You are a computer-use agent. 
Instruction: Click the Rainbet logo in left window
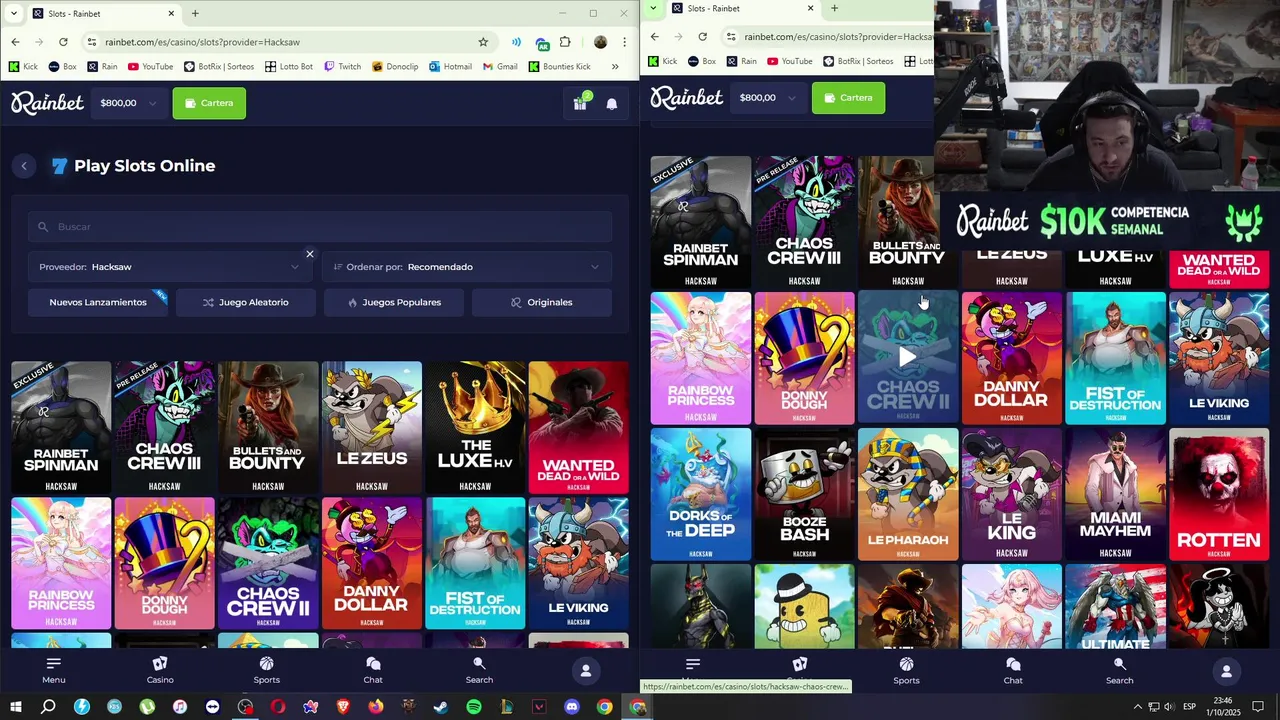(47, 103)
